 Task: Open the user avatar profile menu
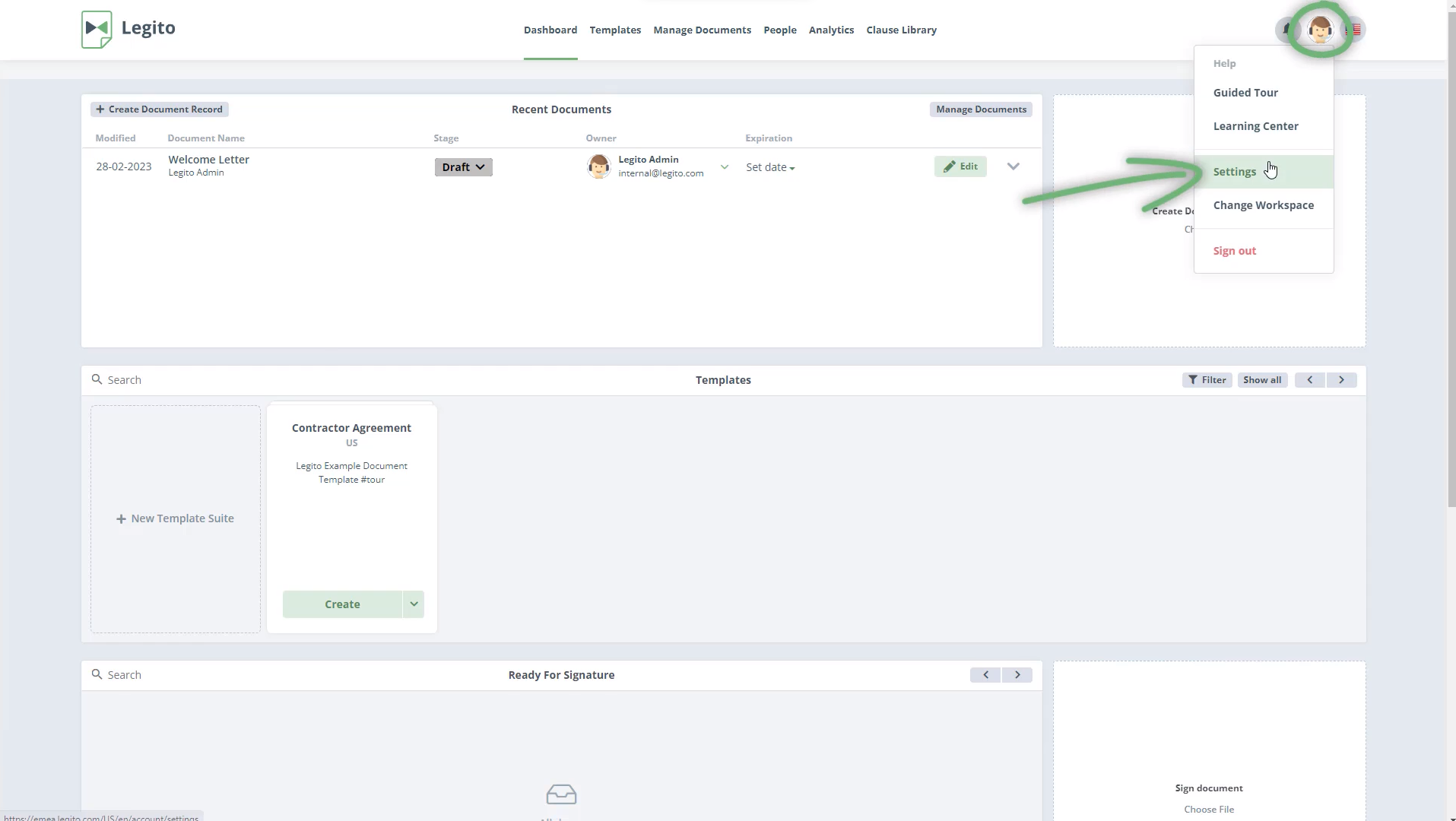click(x=1320, y=30)
